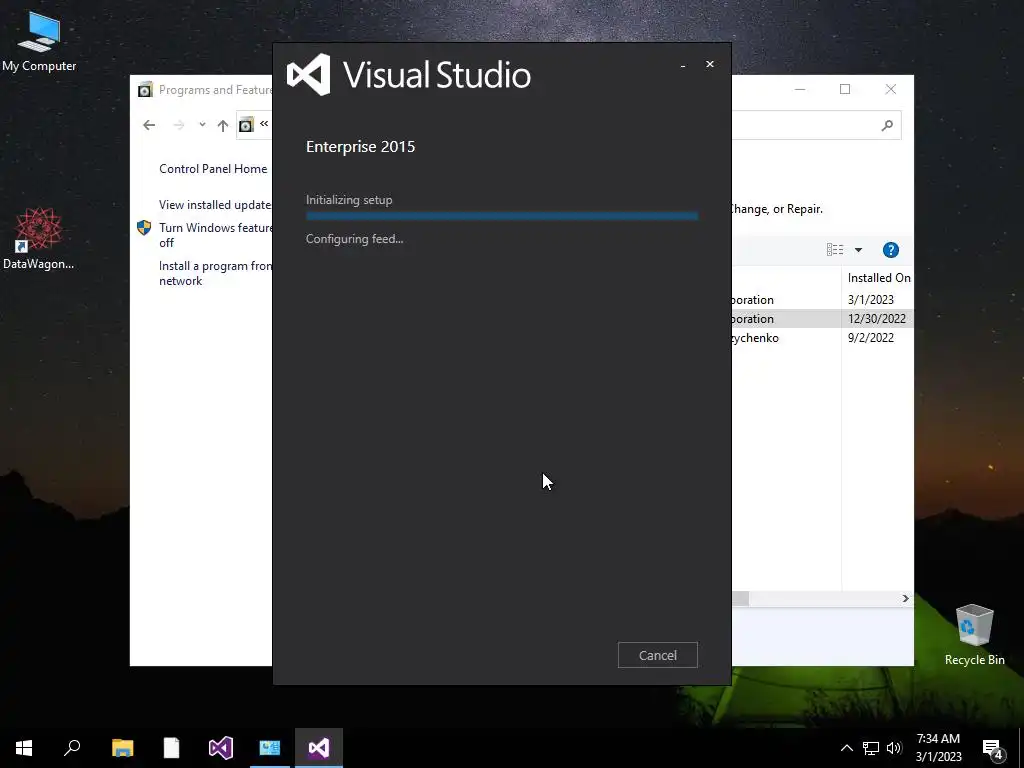Open Install a program from the network
The image size is (1024, 768).
(x=215, y=273)
